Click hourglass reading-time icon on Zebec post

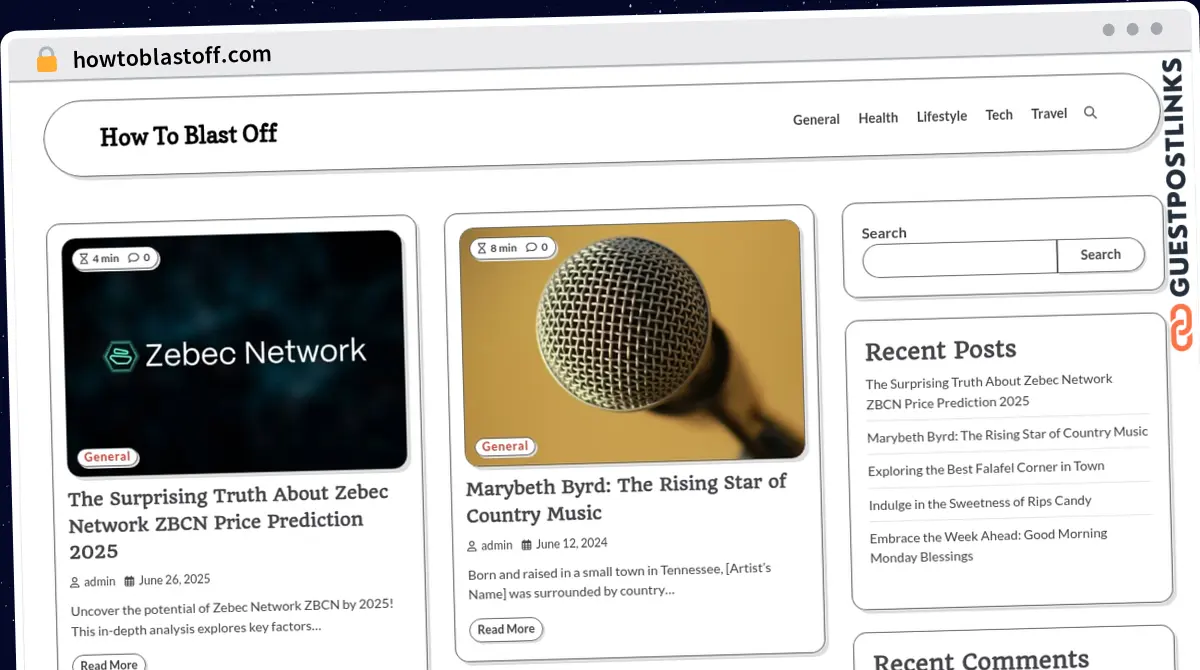click(85, 258)
